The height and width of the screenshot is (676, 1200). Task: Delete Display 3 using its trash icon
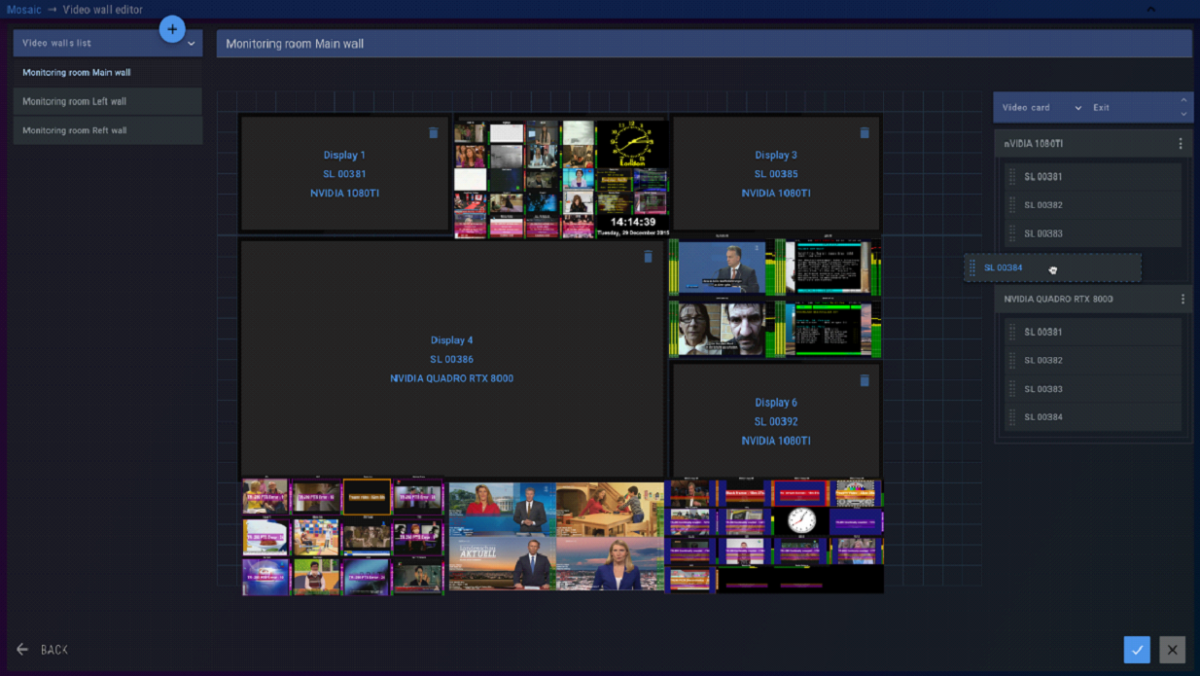pos(864,132)
